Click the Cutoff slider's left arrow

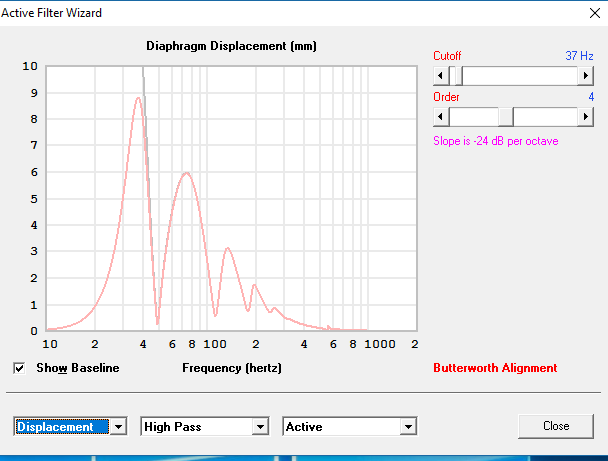tap(440, 76)
